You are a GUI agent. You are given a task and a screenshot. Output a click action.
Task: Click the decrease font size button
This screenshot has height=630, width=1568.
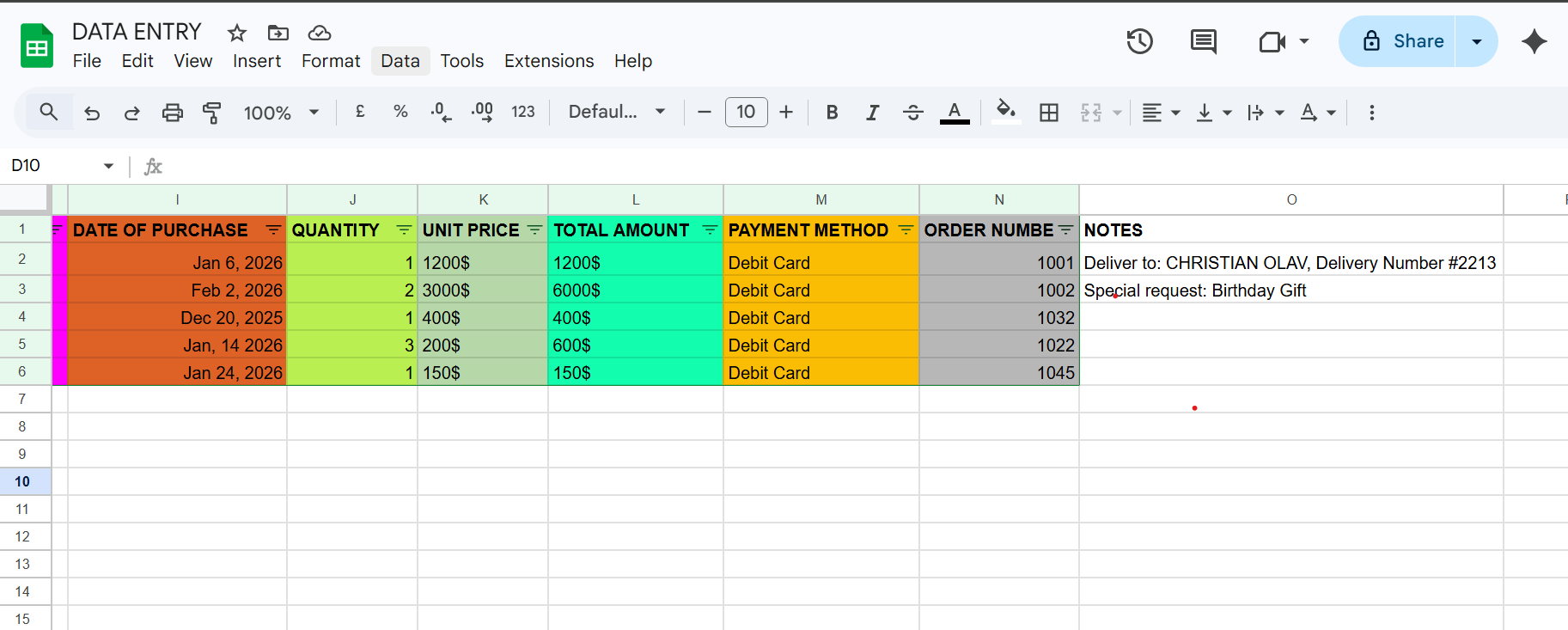pos(705,113)
